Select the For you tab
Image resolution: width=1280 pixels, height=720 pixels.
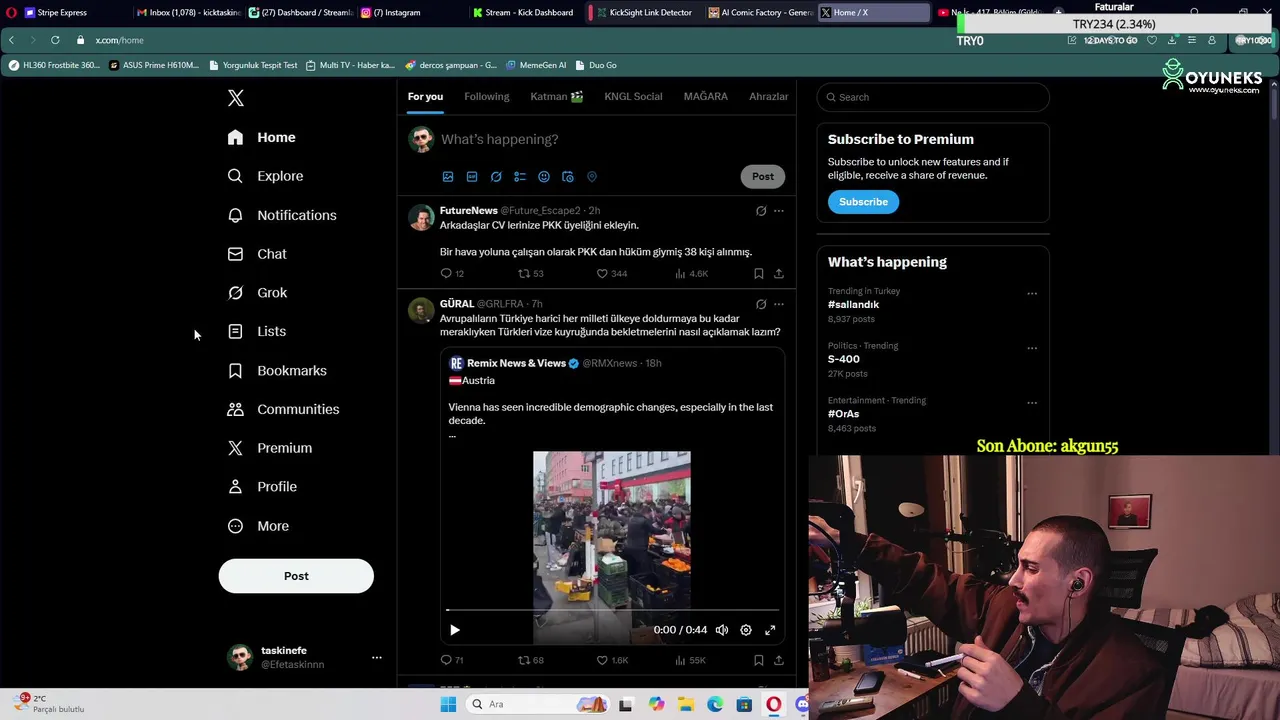[x=425, y=97]
